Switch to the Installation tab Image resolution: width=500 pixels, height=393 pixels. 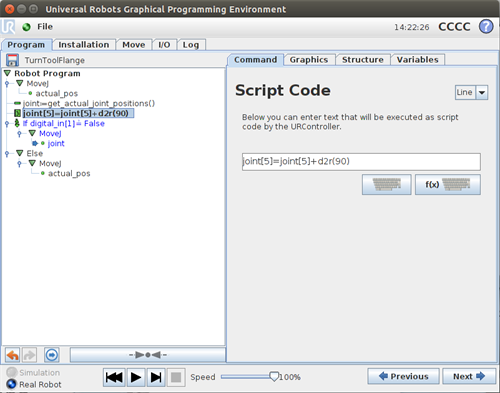coord(84,45)
